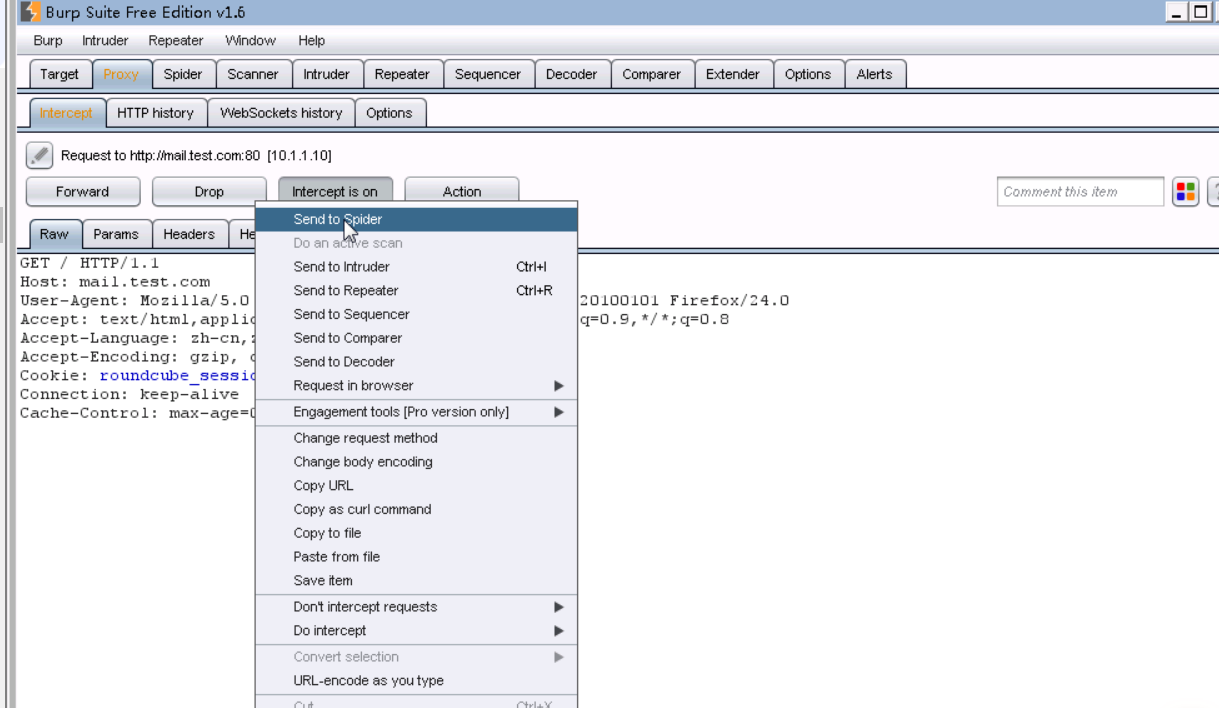Click the GET / HTTP/1.1 request line

pos(89,264)
